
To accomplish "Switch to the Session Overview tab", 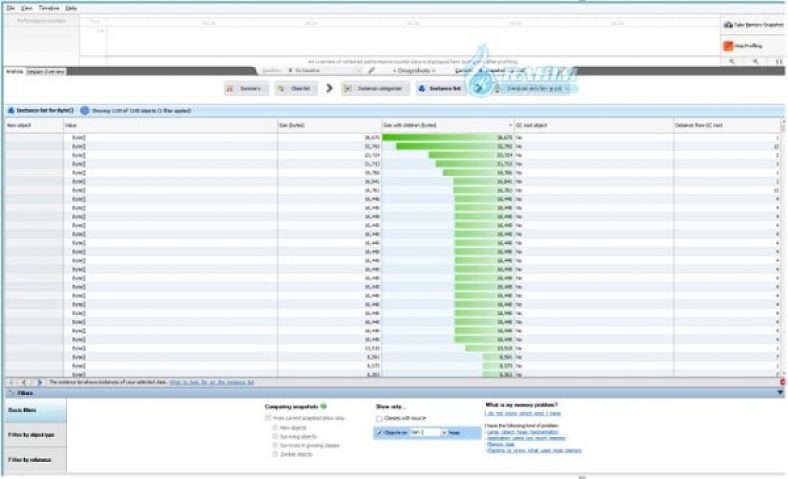I will coord(45,72).
